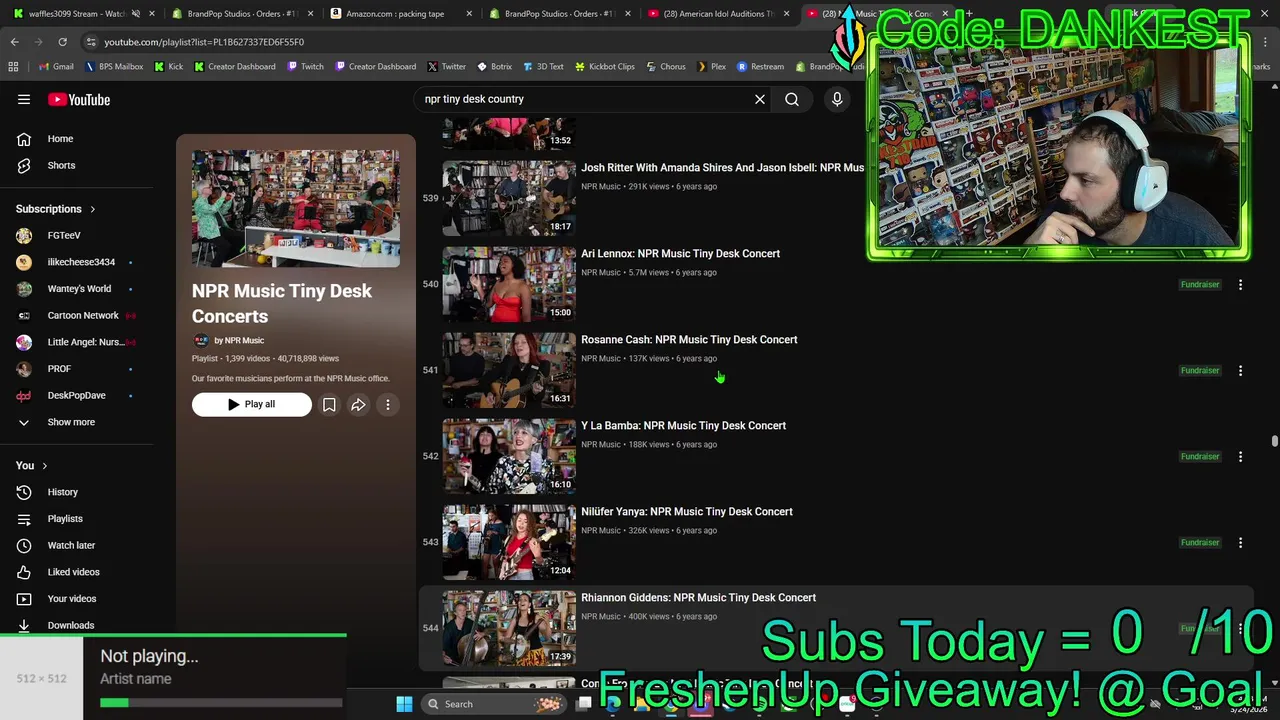
Task: Open Task View on the taskbar
Action: 584,704
